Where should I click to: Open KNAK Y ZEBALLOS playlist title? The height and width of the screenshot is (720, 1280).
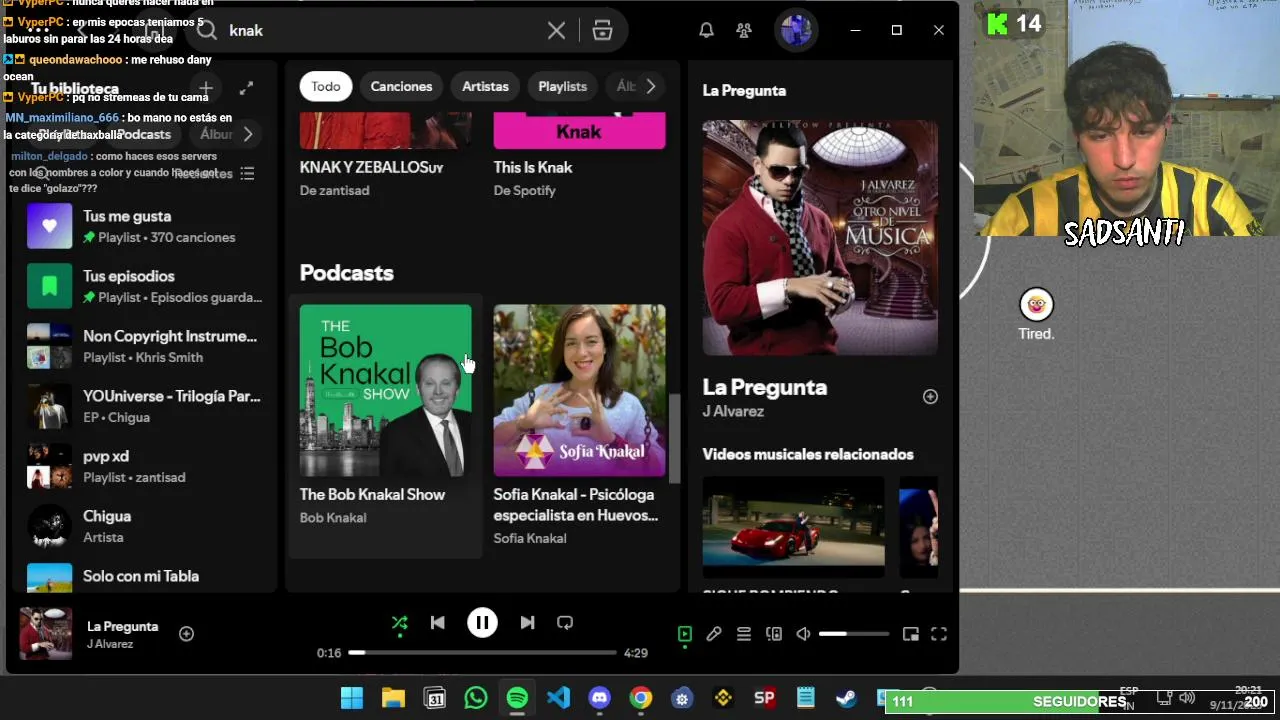point(371,167)
